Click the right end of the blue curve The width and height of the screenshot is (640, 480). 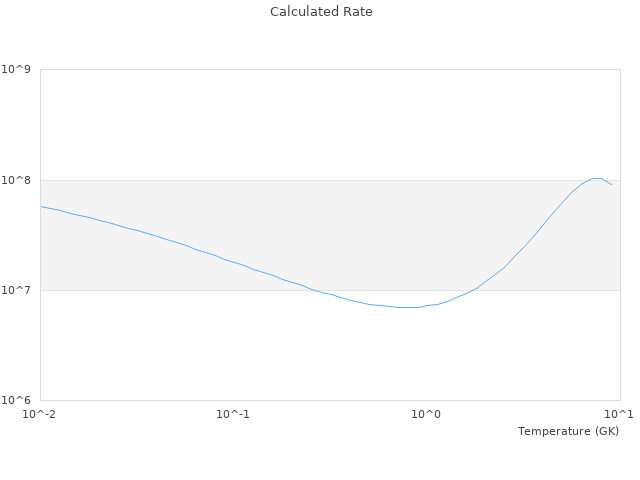click(x=611, y=185)
